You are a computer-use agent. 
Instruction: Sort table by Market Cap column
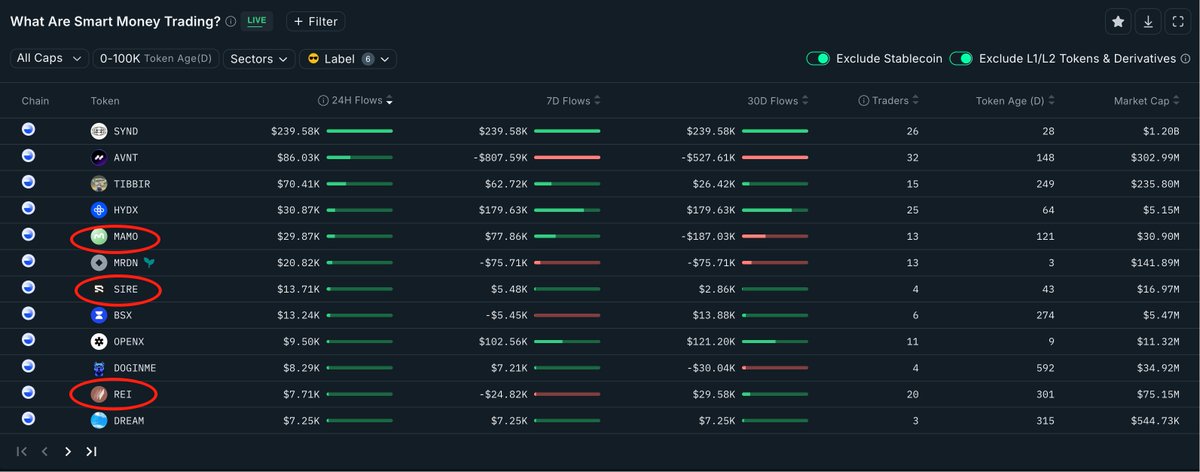tap(1141, 101)
